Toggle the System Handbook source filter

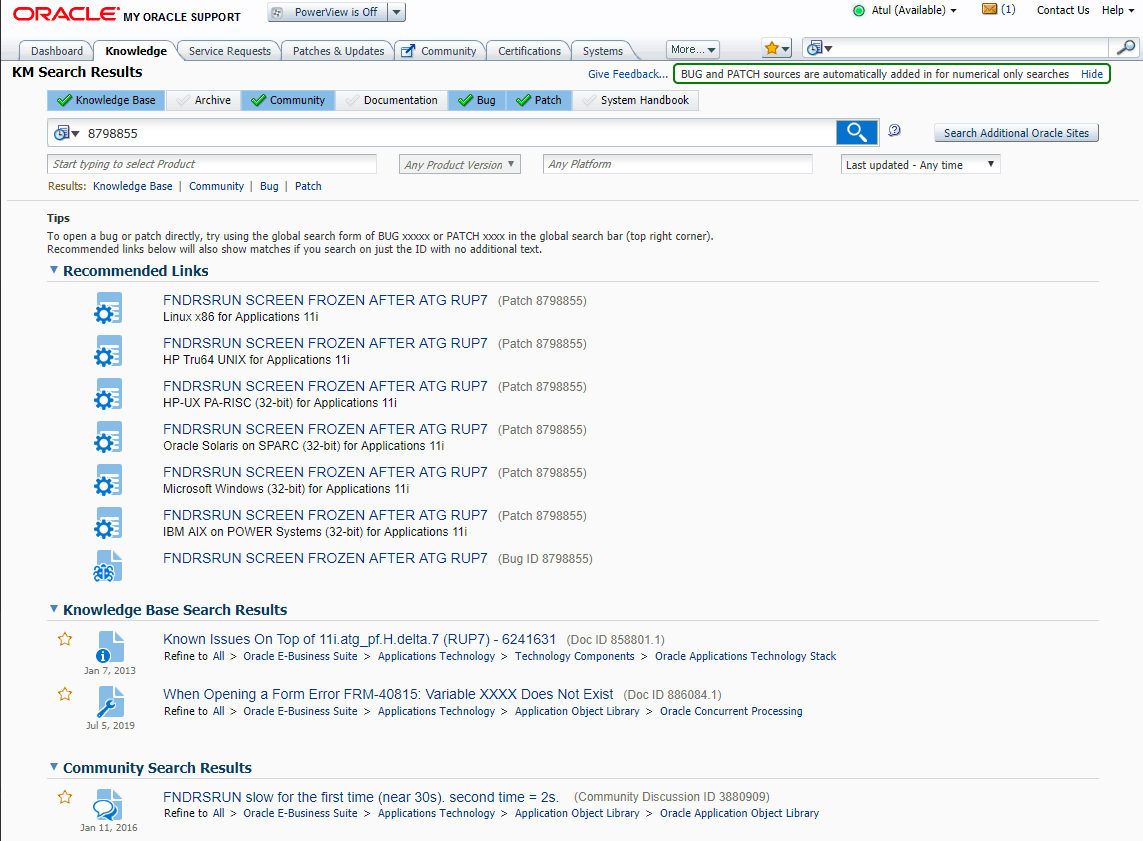coord(636,100)
